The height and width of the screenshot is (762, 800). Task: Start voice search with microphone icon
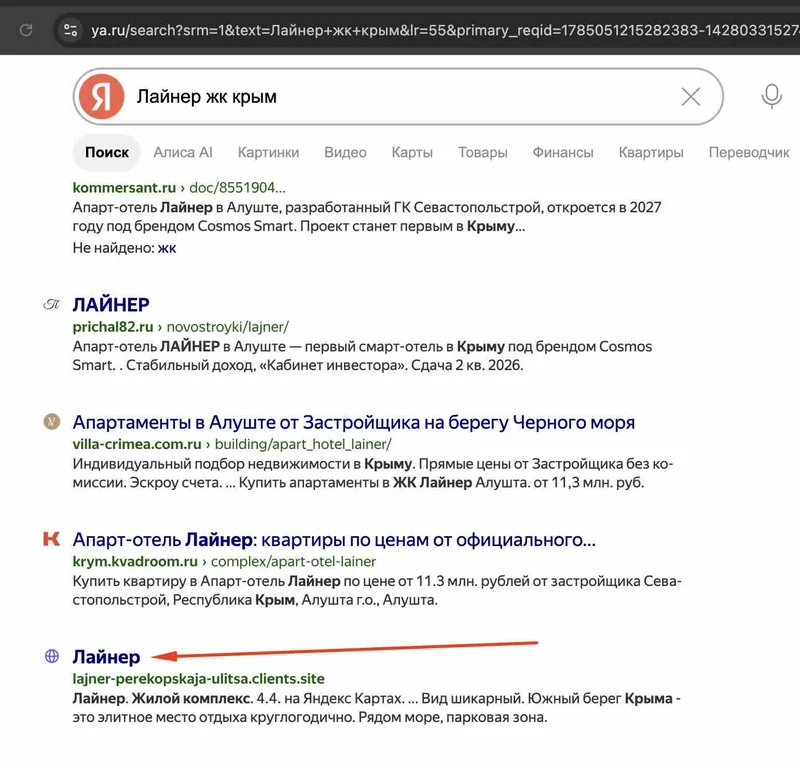pos(771,96)
